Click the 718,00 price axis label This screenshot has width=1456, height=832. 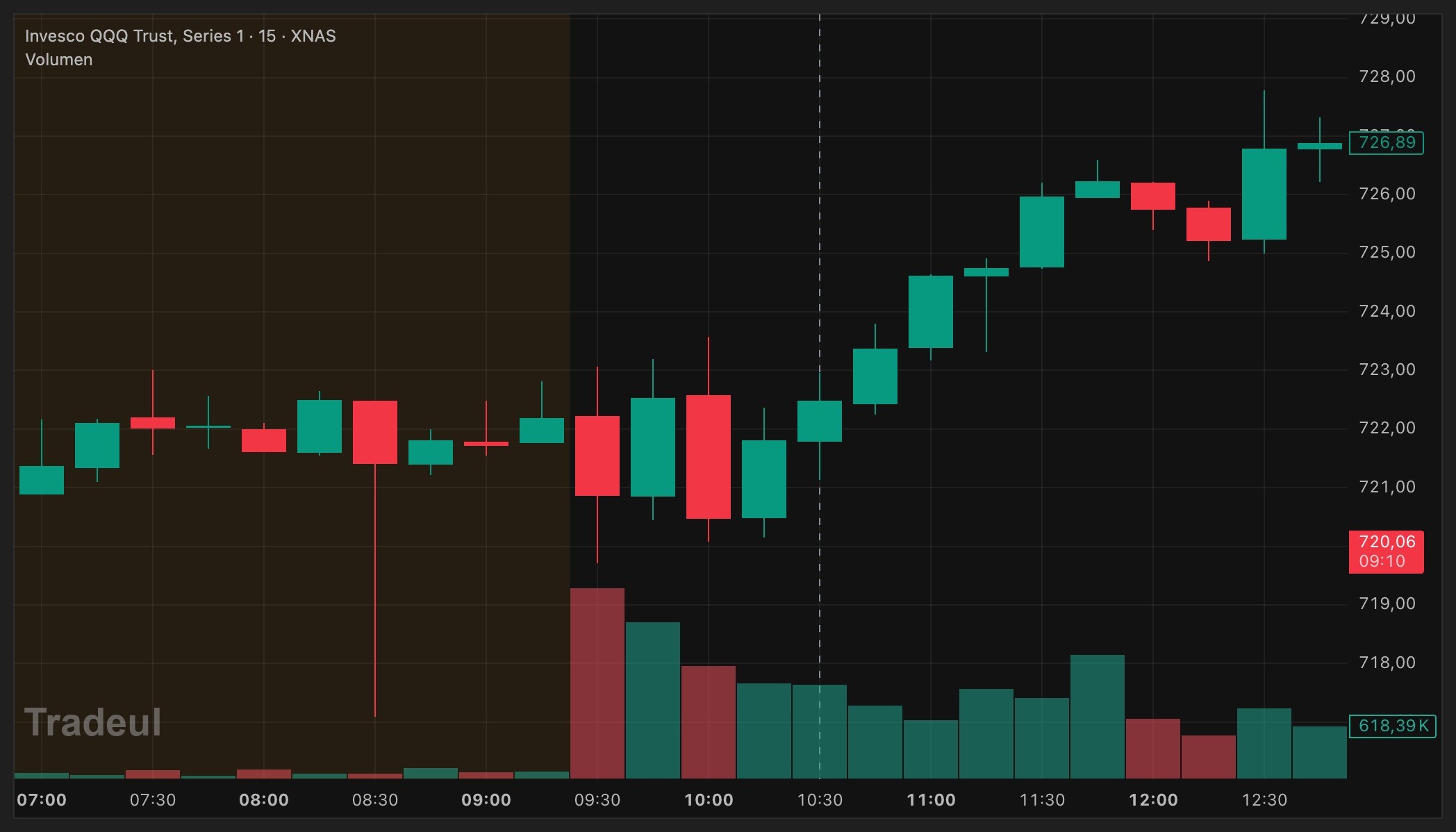point(1387,663)
